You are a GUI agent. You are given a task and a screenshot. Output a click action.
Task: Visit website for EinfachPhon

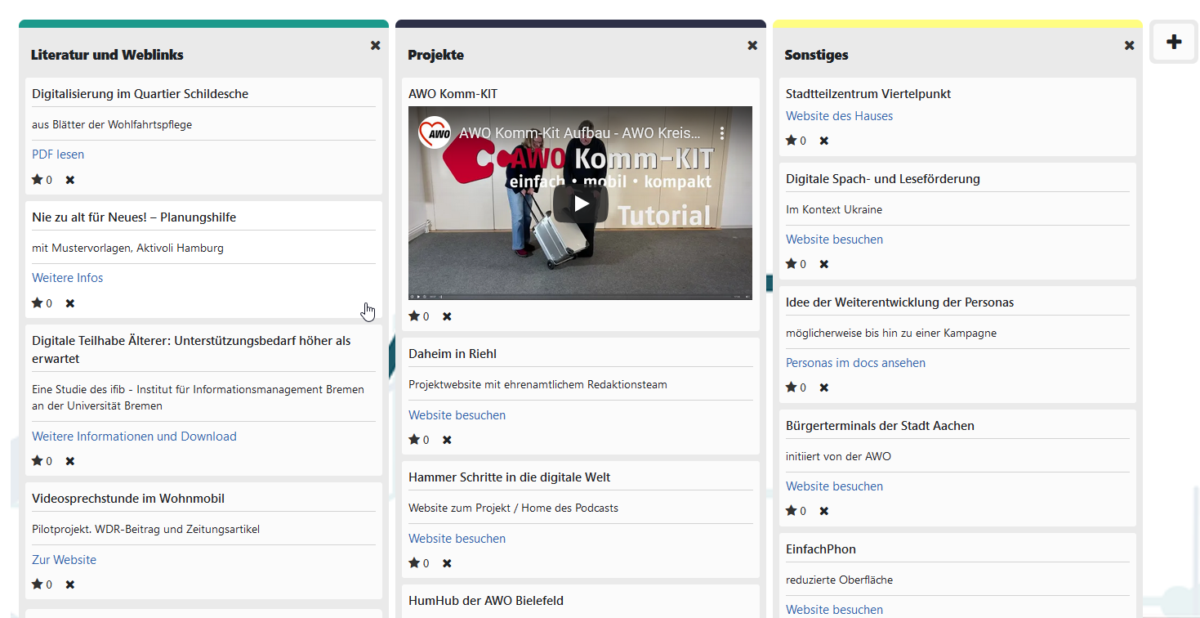pos(834,609)
